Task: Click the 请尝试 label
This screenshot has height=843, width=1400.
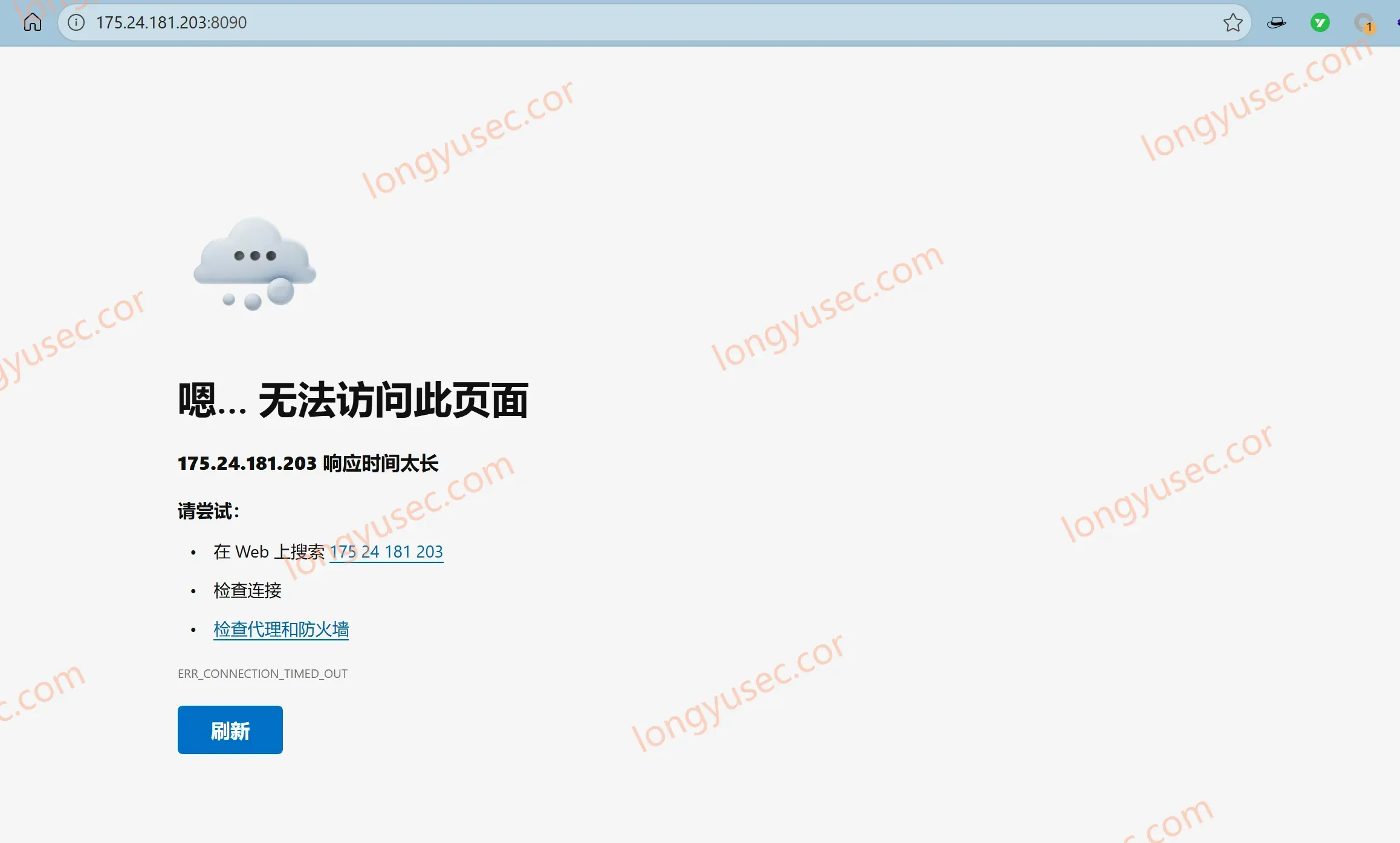Action: pos(209,511)
